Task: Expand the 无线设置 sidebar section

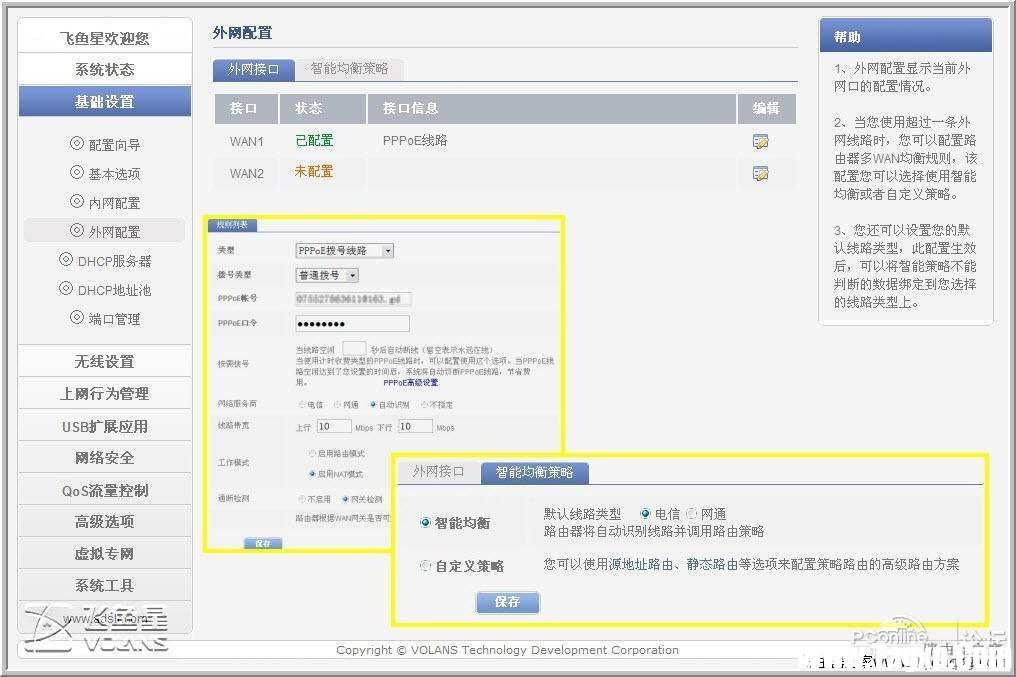Action: [x=105, y=361]
